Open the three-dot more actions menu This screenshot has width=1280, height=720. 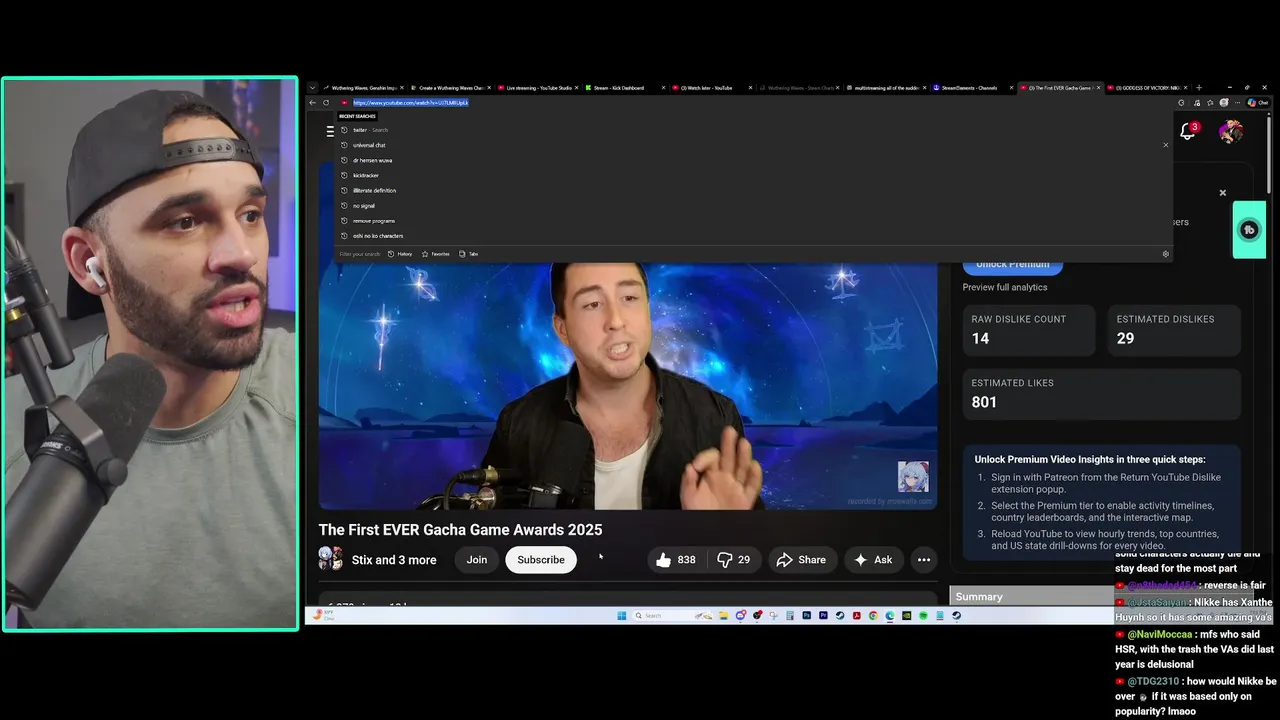[924, 560]
